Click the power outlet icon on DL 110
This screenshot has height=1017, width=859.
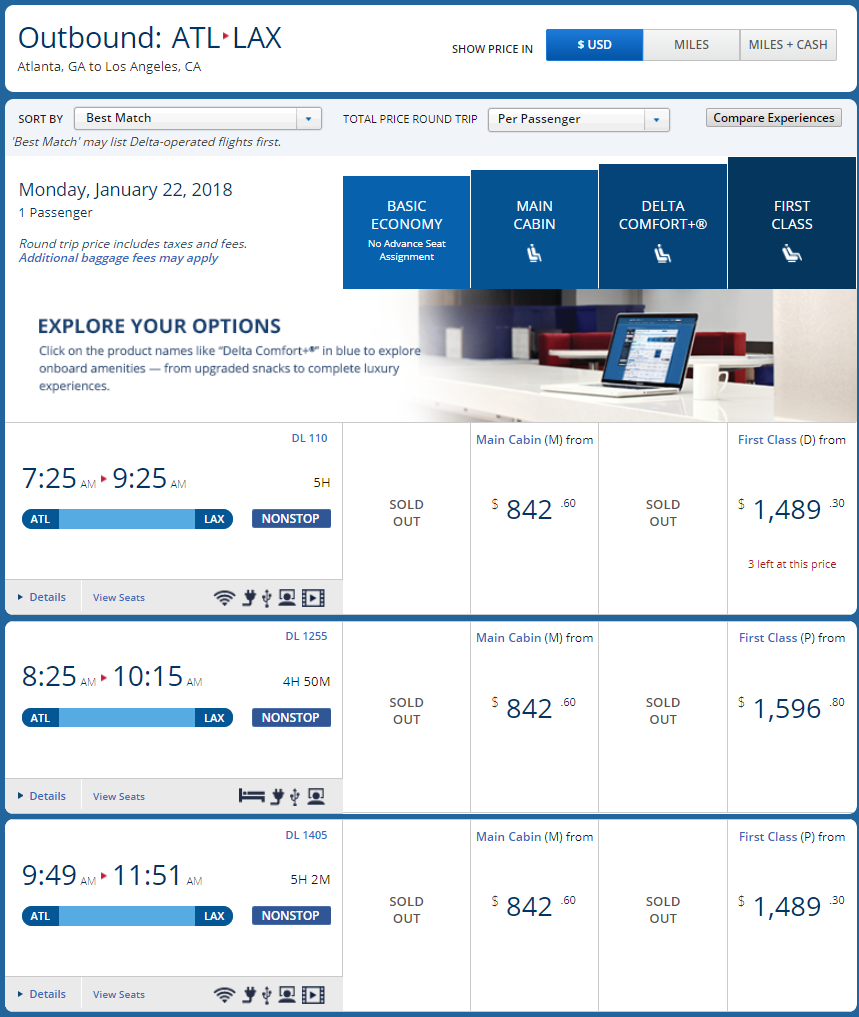click(248, 598)
